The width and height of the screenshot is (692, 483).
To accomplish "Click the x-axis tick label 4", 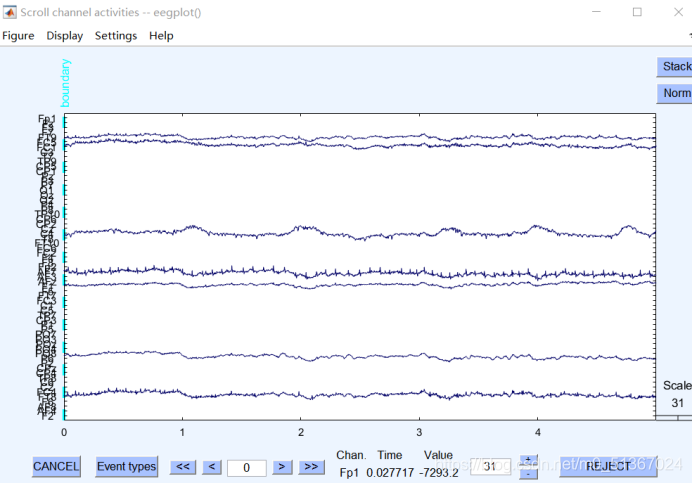I will (x=538, y=433).
